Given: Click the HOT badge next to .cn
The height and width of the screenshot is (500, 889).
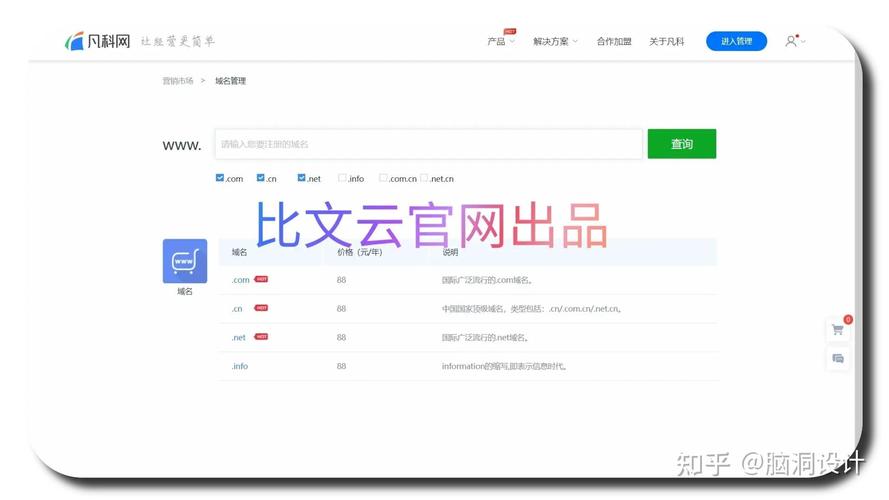Looking at the screenshot, I should tap(261, 308).
